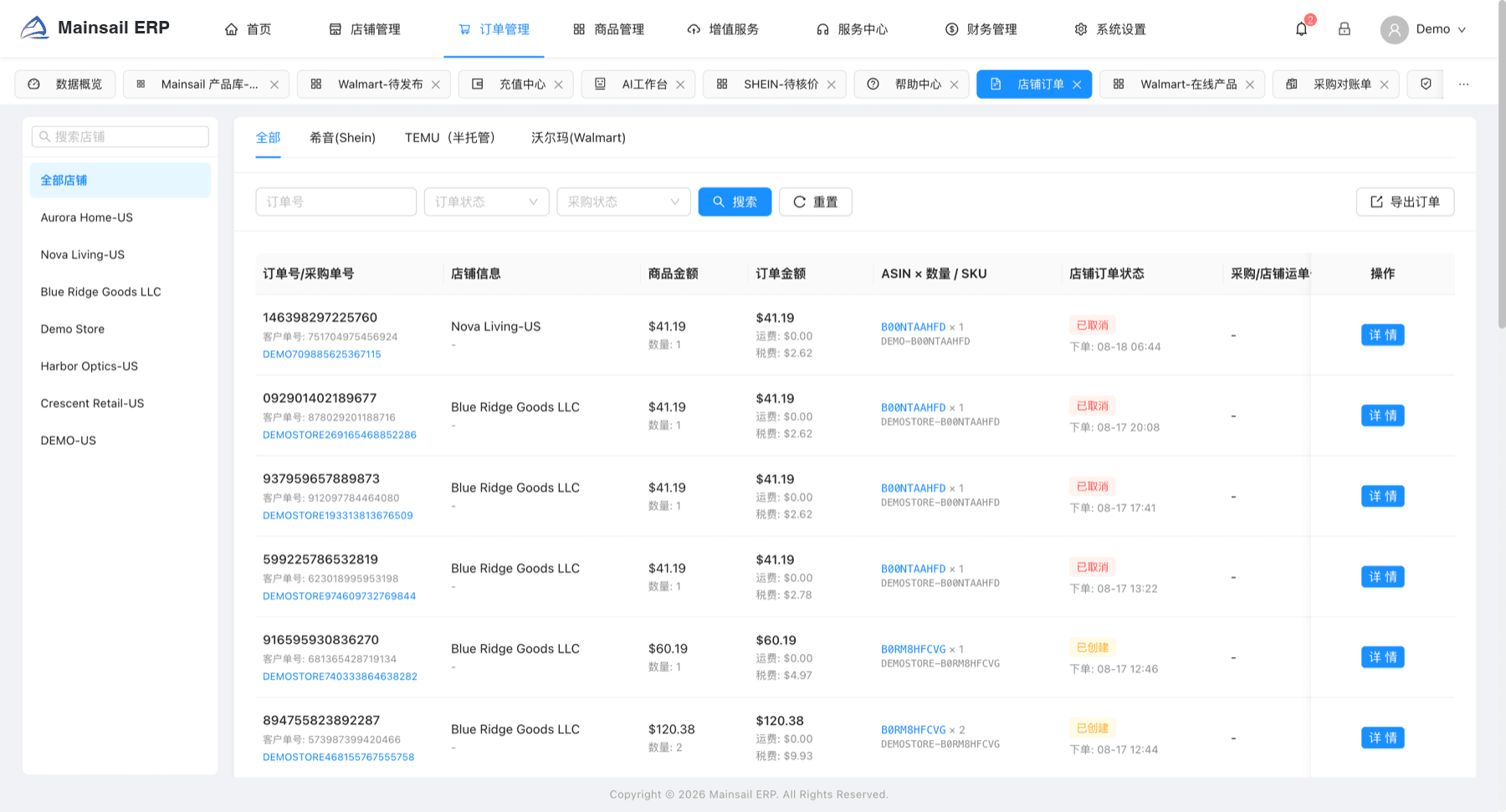1506x812 pixels.
Task: Open 服务中心 menu
Action: (852, 29)
